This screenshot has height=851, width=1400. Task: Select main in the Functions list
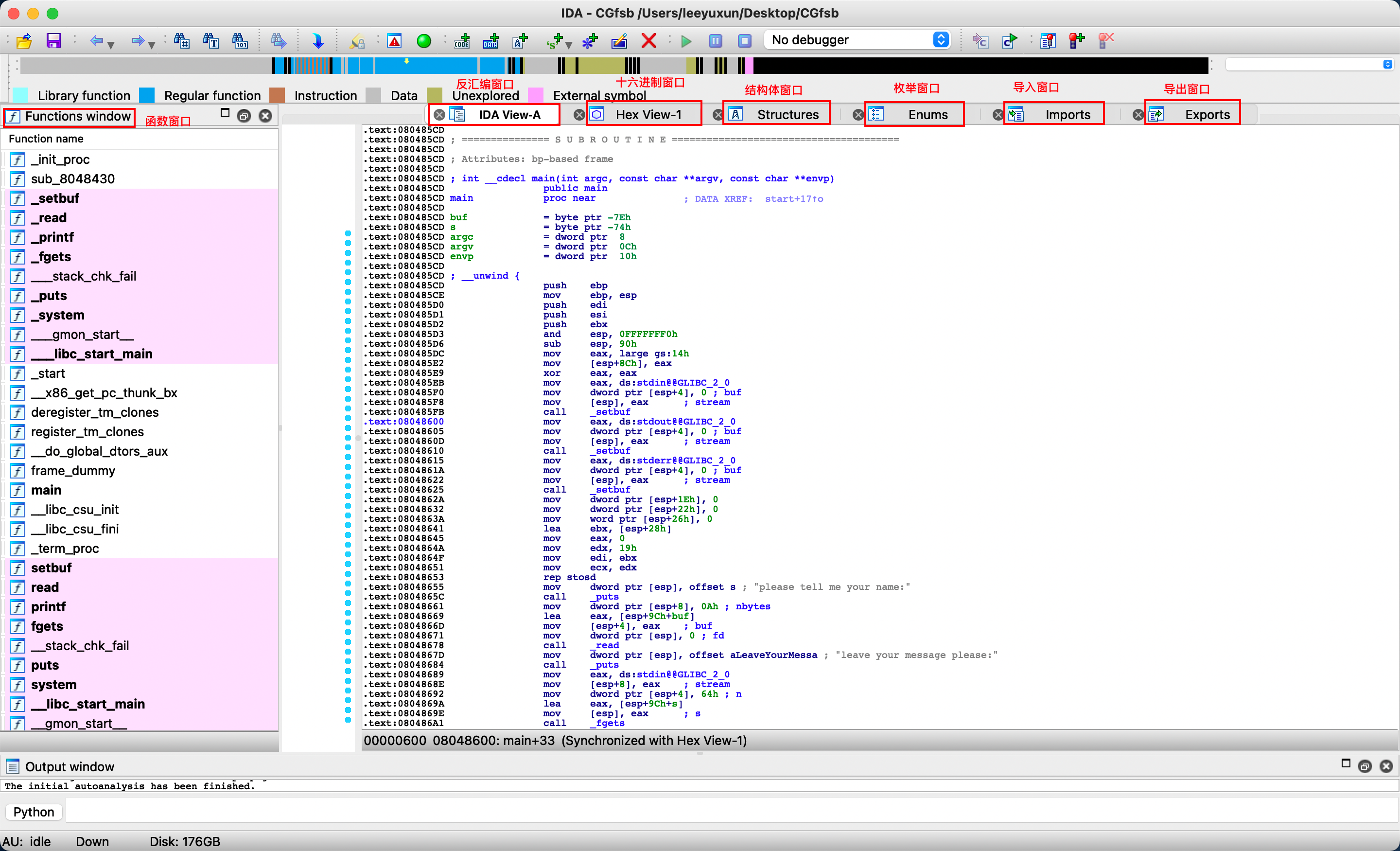[46, 490]
